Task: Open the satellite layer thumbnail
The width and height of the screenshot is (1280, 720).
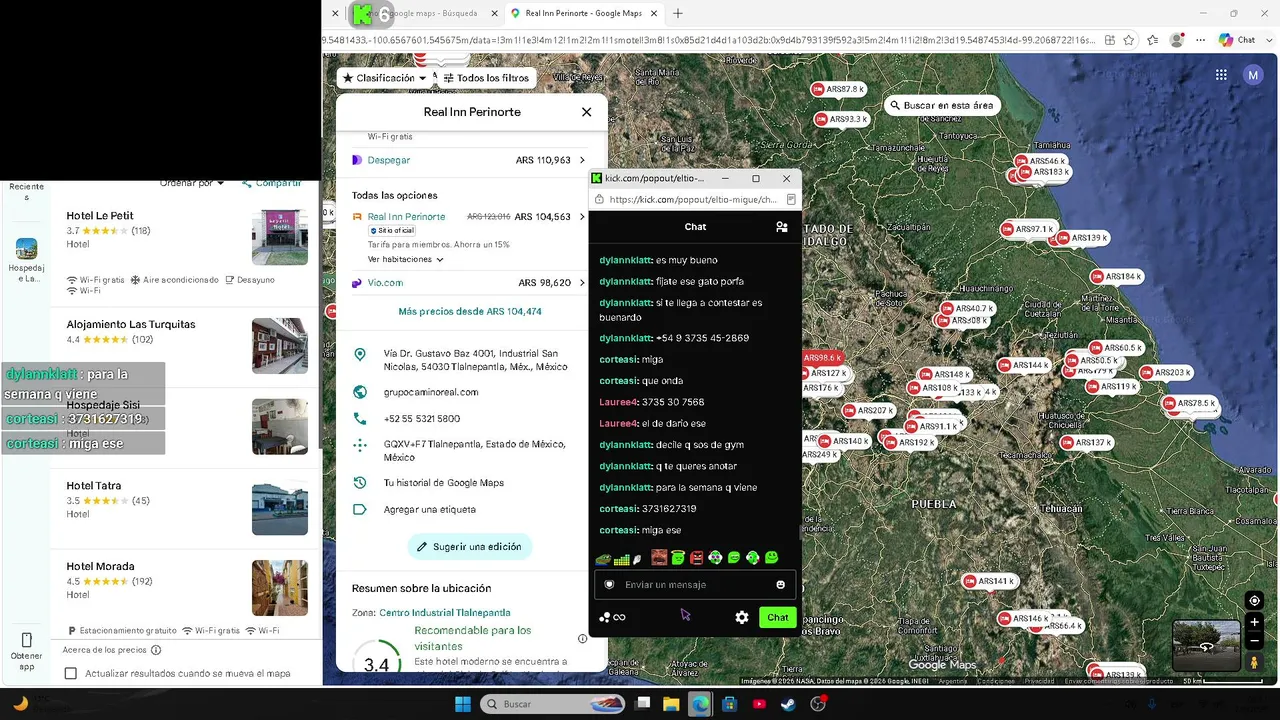Action: pyautogui.click(x=1206, y=646)
